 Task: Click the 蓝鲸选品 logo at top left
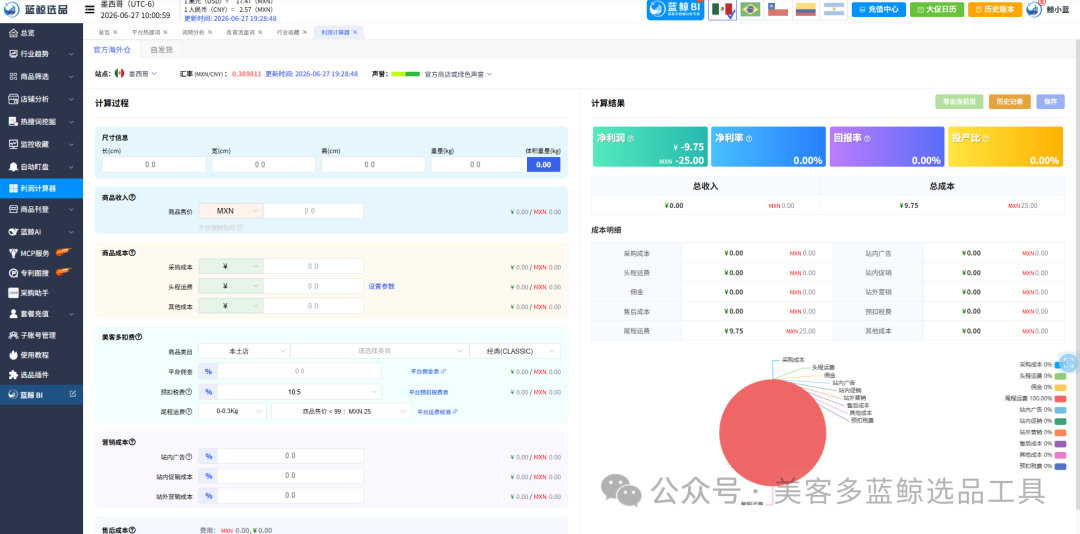point(36,10)
